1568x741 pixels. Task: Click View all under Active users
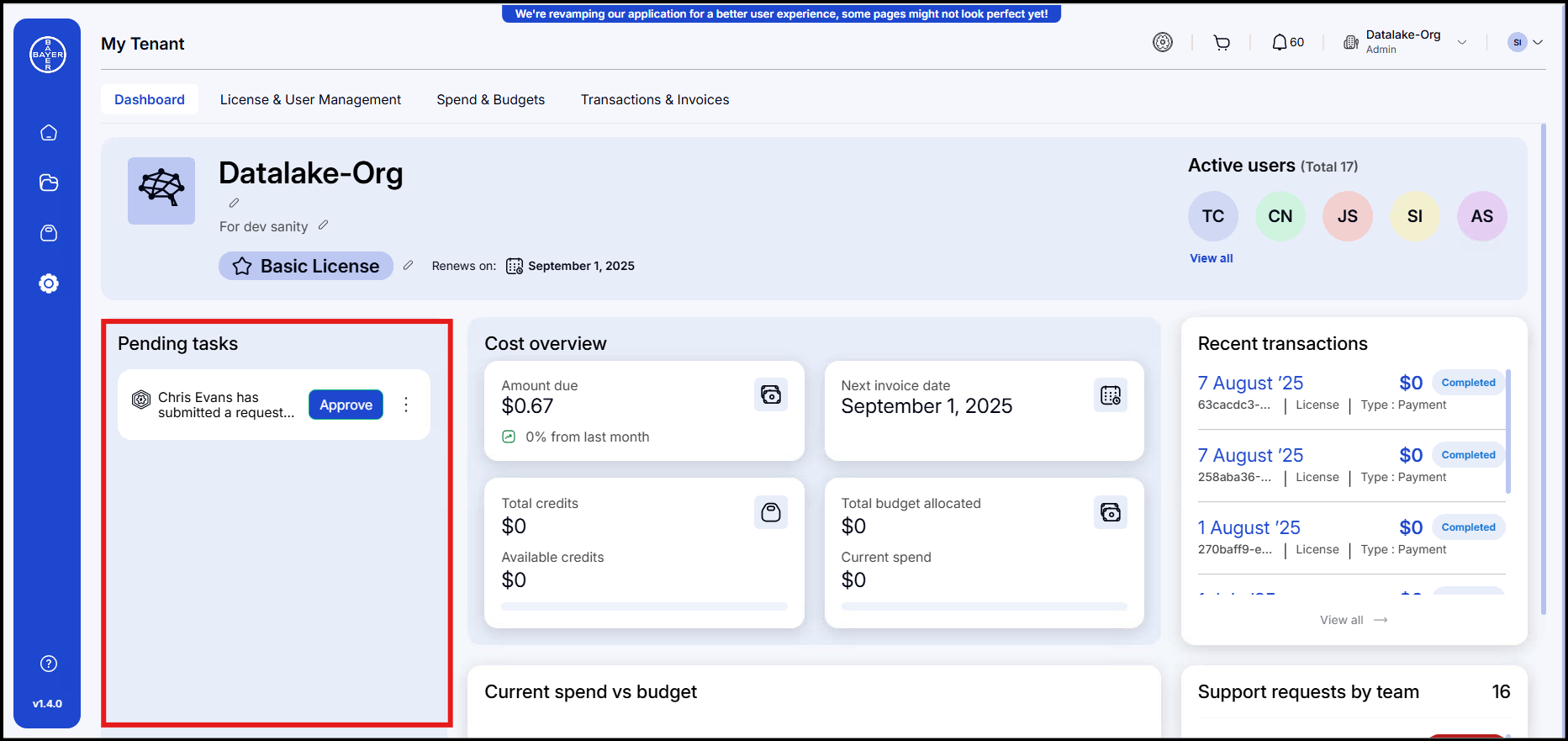(x=1212, y=258)
